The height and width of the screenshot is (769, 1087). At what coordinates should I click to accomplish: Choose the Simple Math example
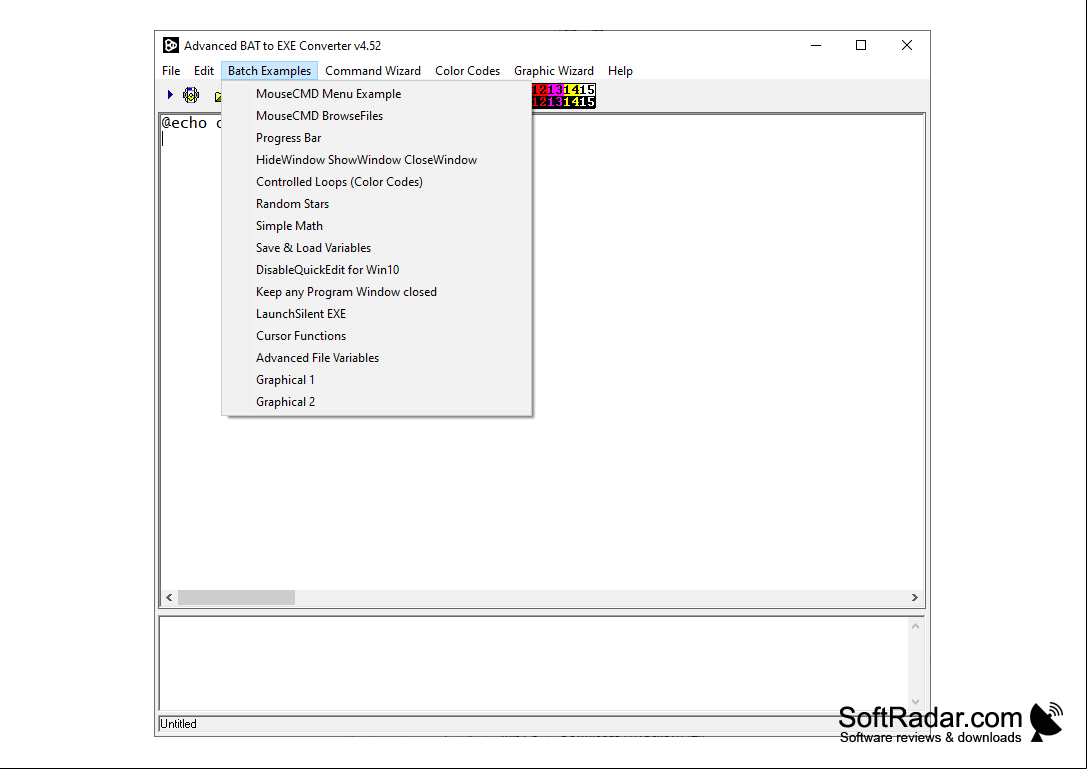[377, 226]
